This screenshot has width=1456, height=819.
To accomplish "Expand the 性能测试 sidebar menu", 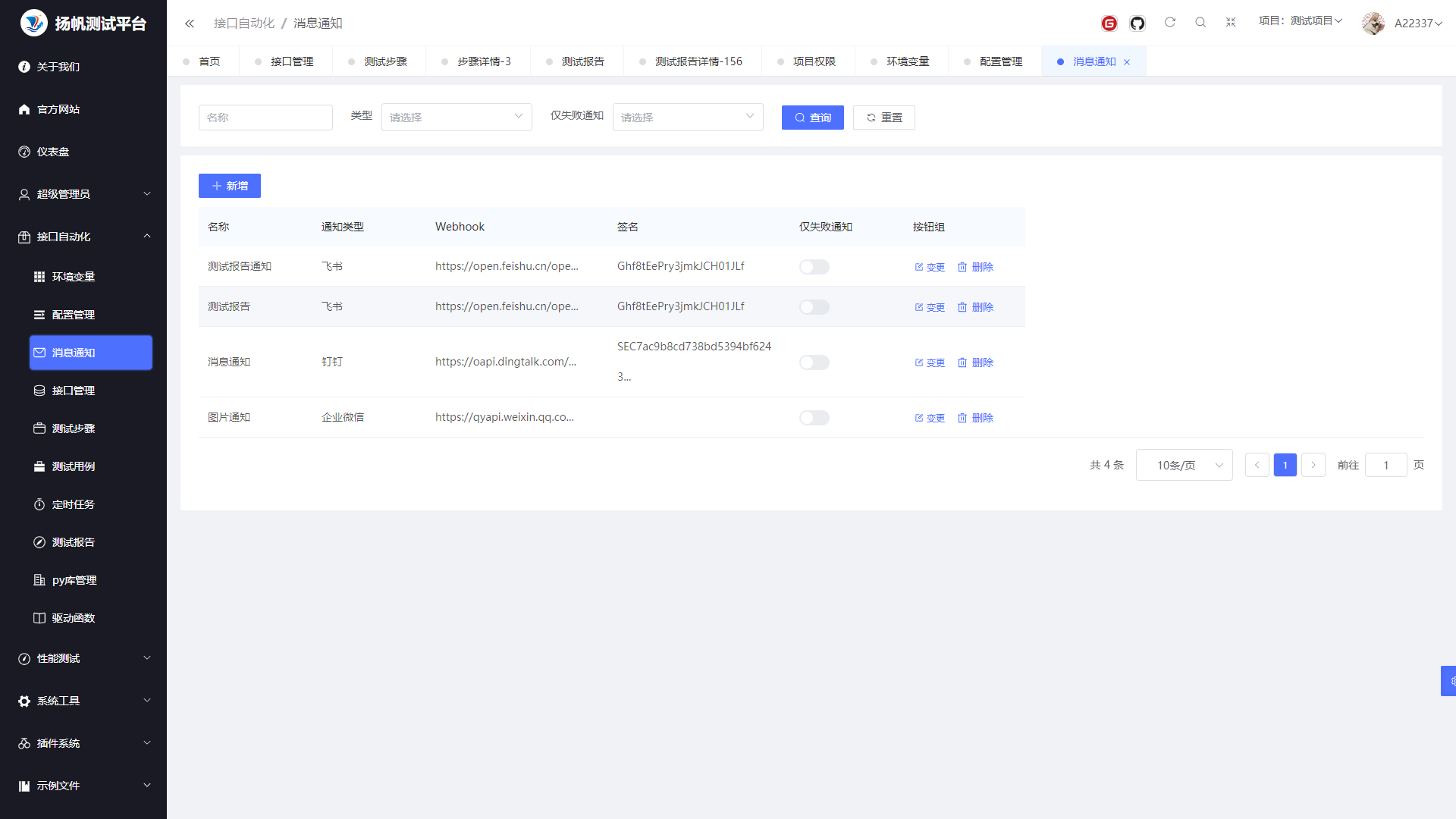I will point(83,658).
